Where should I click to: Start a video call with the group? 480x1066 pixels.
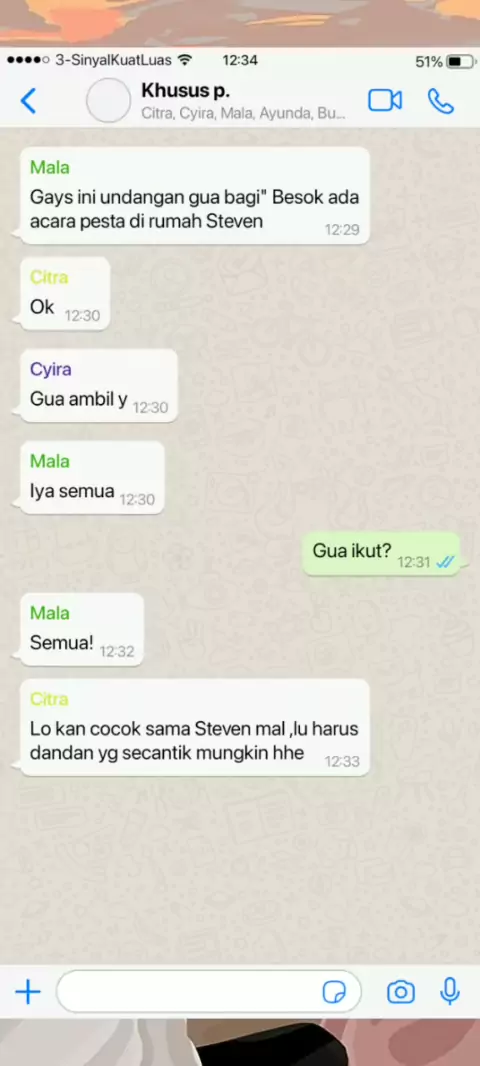coord(385,101)
